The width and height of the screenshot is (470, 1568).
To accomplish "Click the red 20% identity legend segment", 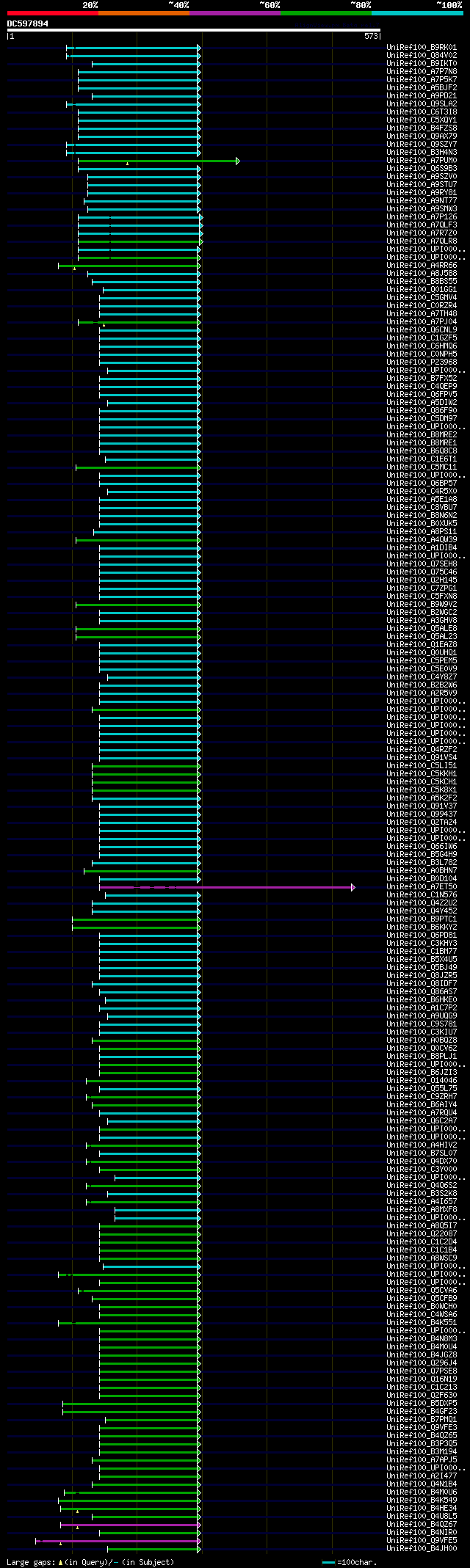I will pos(53,13).
